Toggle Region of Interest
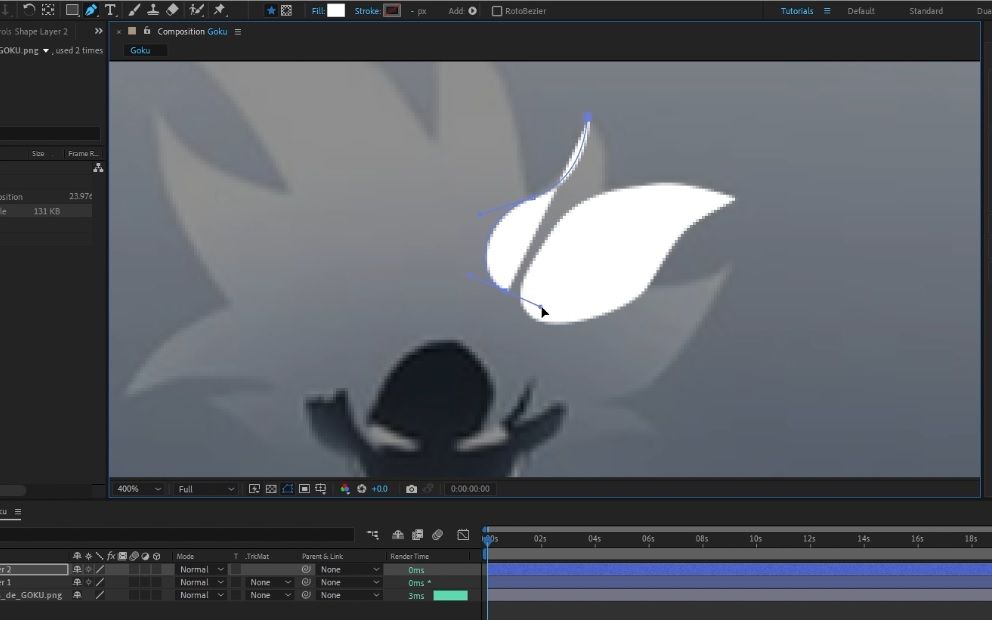 [304, 488]
